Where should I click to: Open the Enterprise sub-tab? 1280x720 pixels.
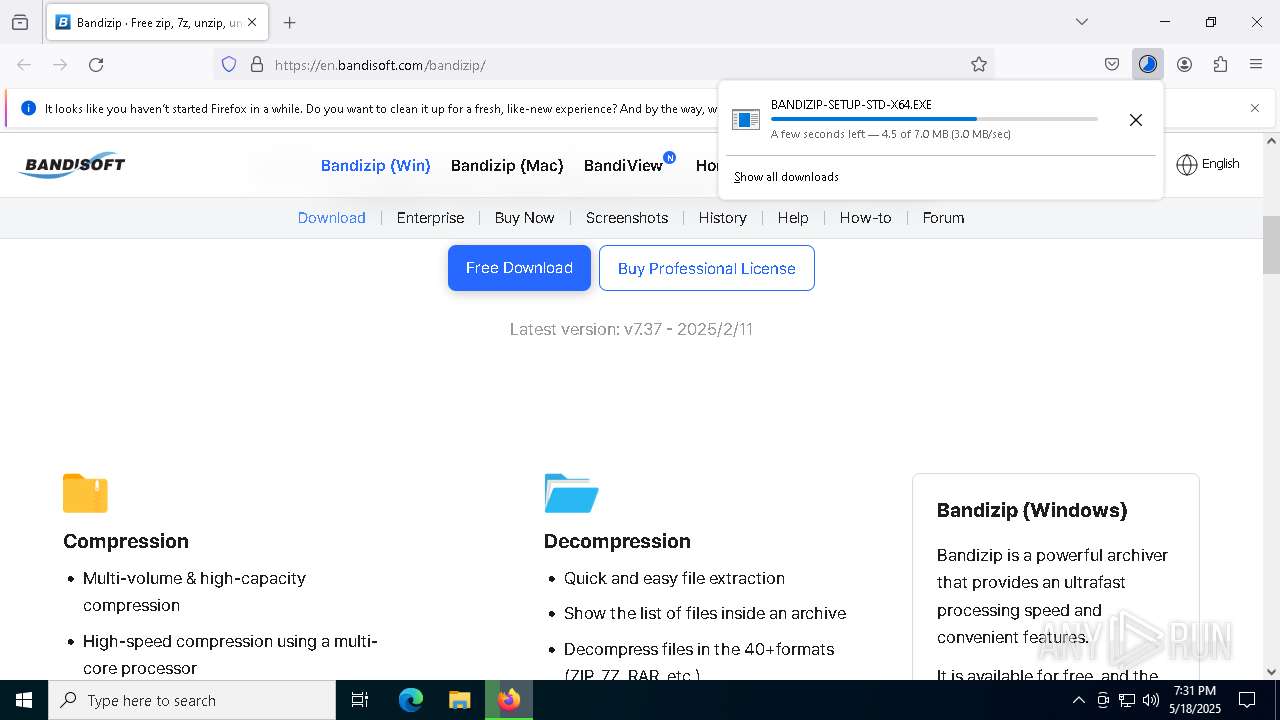click(x=430, y=218)
